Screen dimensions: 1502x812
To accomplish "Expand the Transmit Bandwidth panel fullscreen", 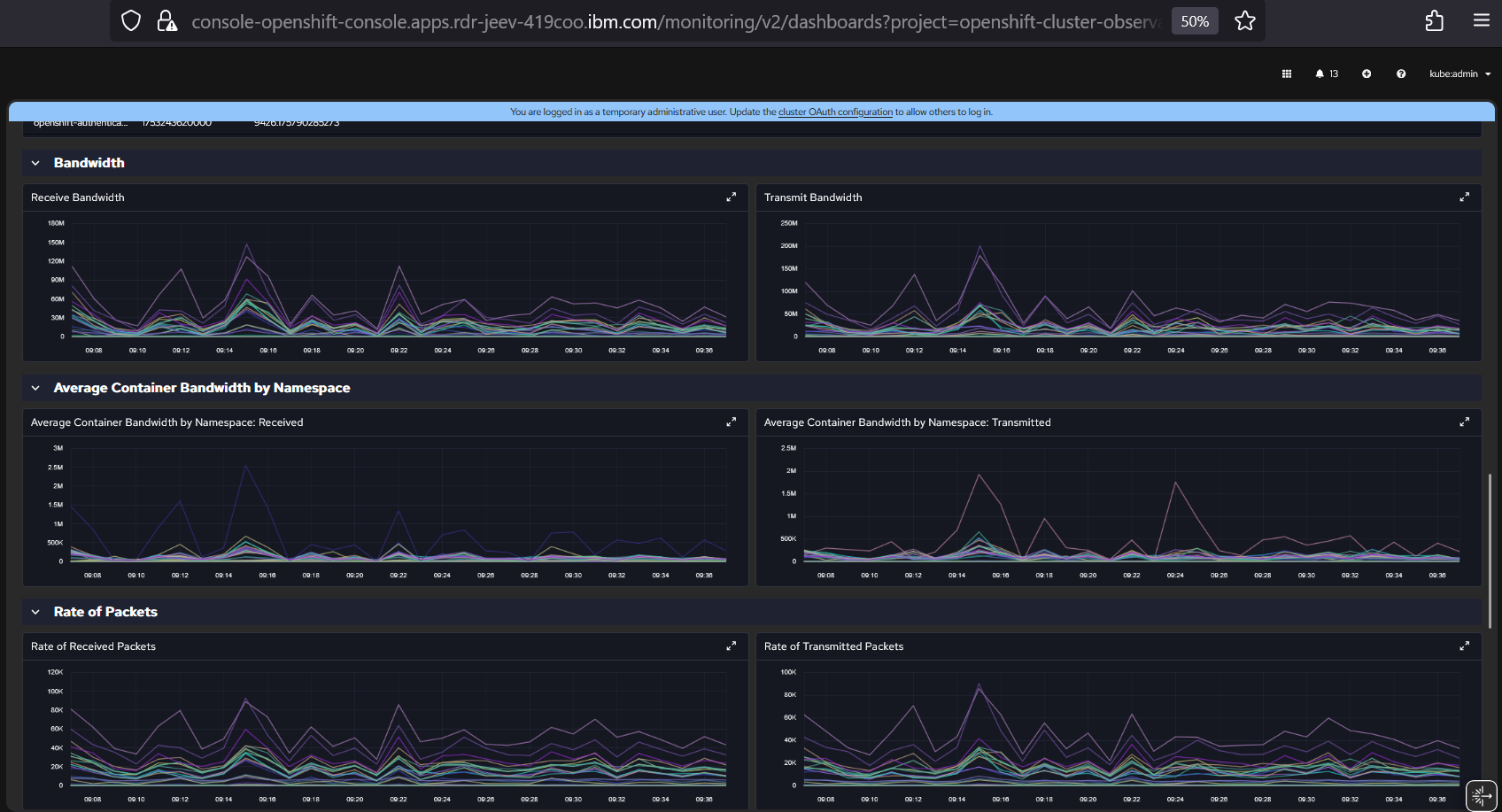I will pos(1464,197).
